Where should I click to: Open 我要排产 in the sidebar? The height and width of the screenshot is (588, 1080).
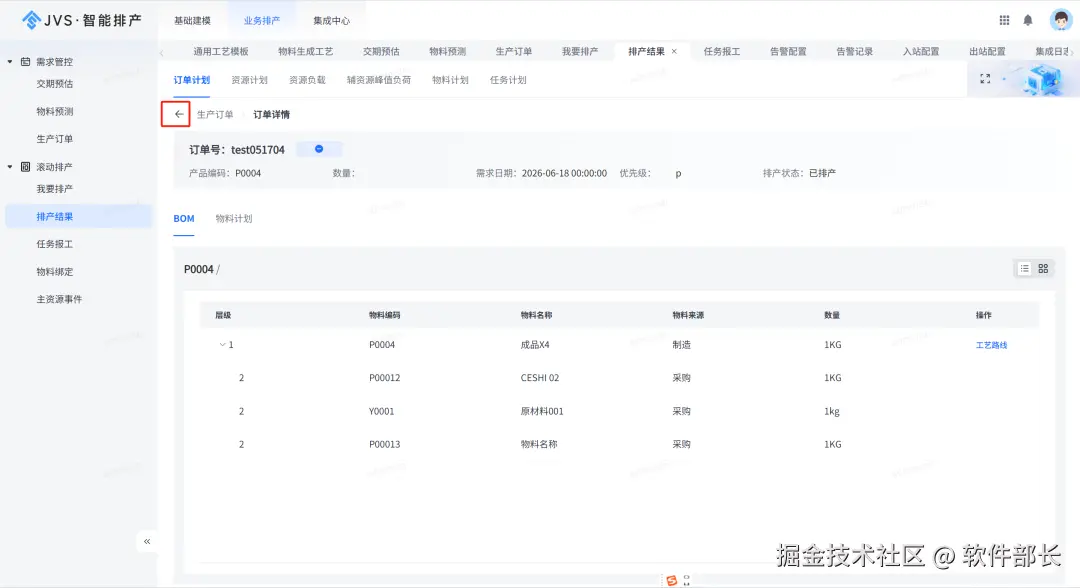54,189
